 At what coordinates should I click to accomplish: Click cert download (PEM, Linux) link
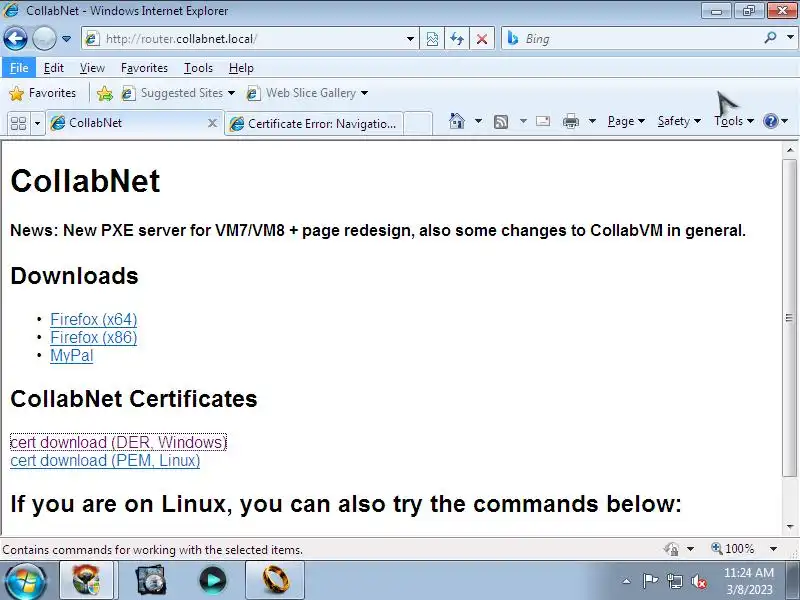[105, 461]
